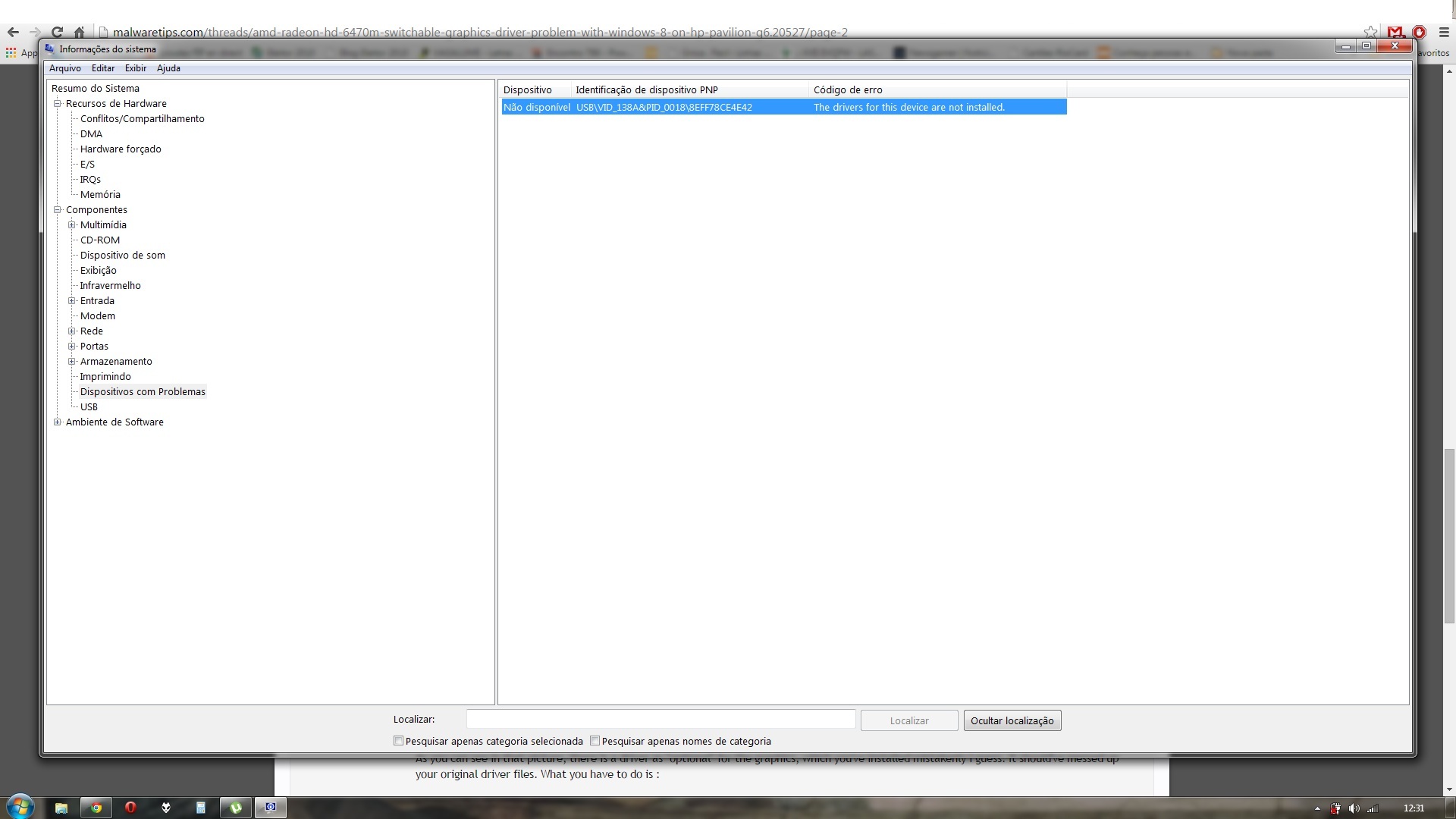Collapse the Recursos de Hardware node

click(x=57, y=104)
